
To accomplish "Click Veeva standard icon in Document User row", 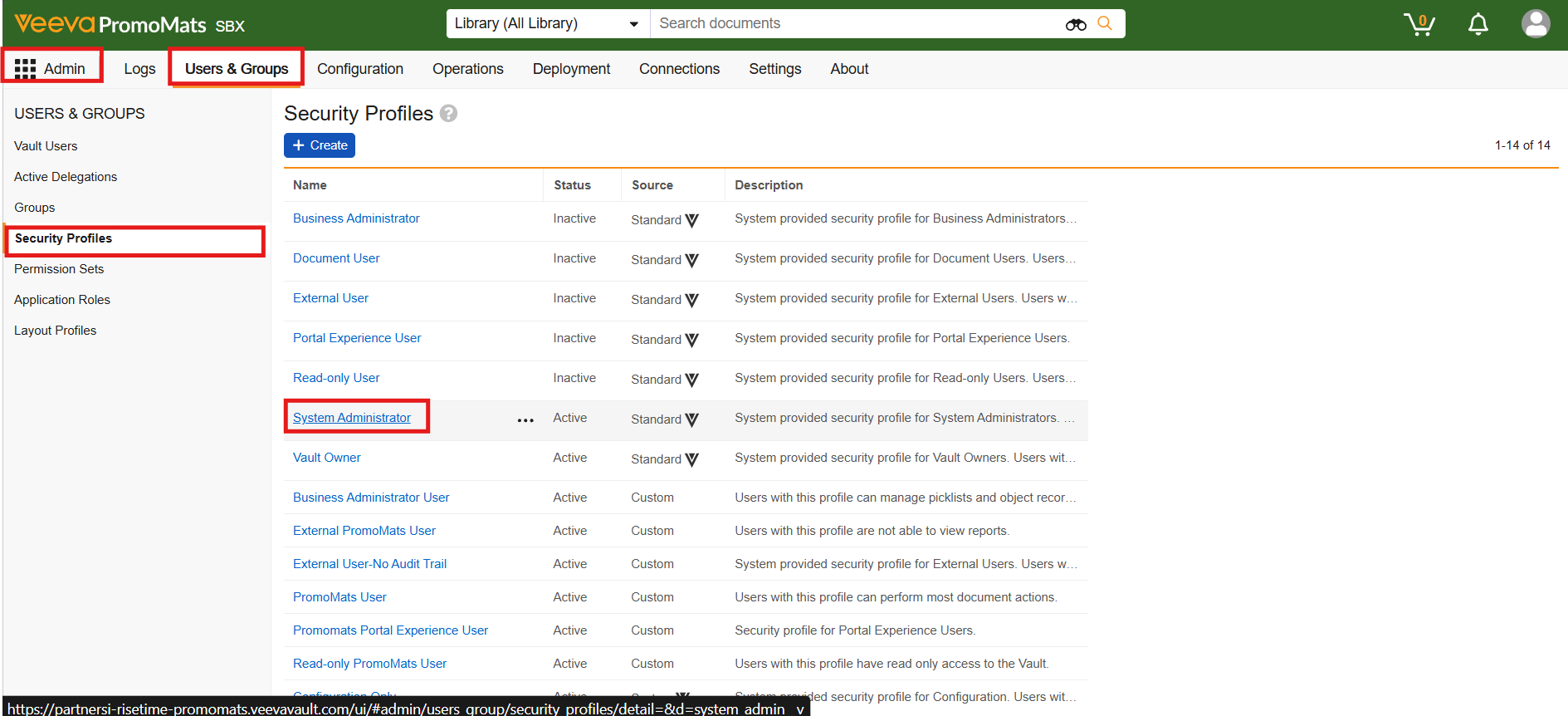I will click(x=691, y=260).
